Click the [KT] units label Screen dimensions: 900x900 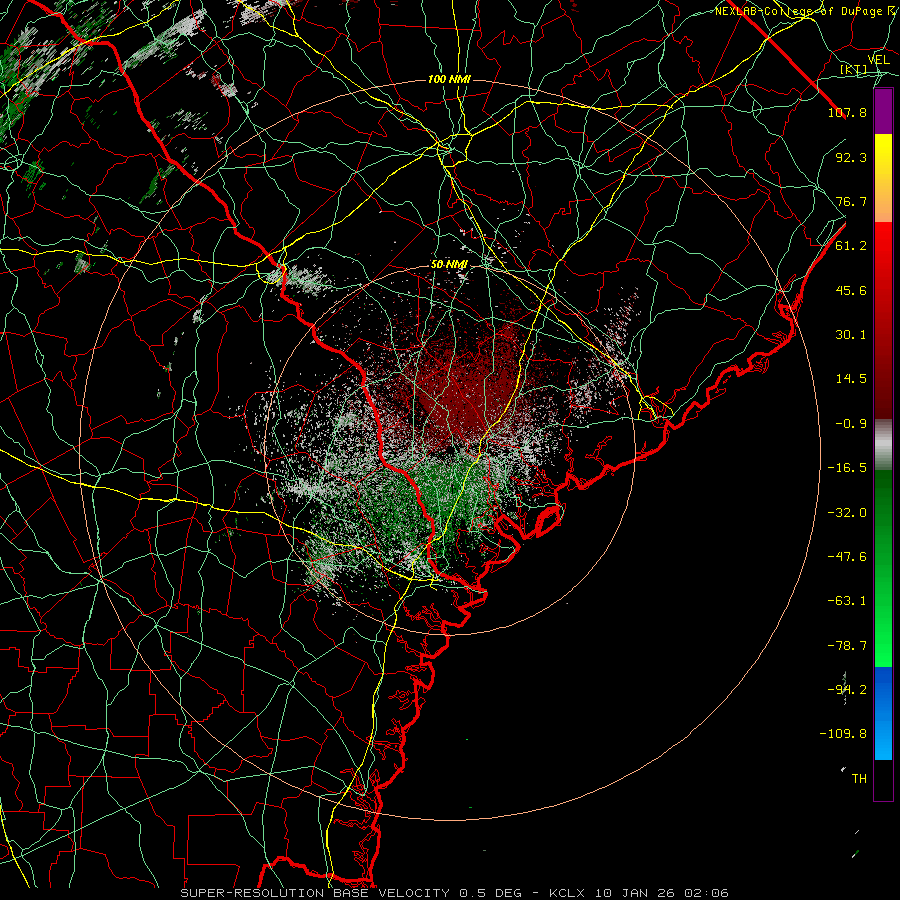coord(854,69)
